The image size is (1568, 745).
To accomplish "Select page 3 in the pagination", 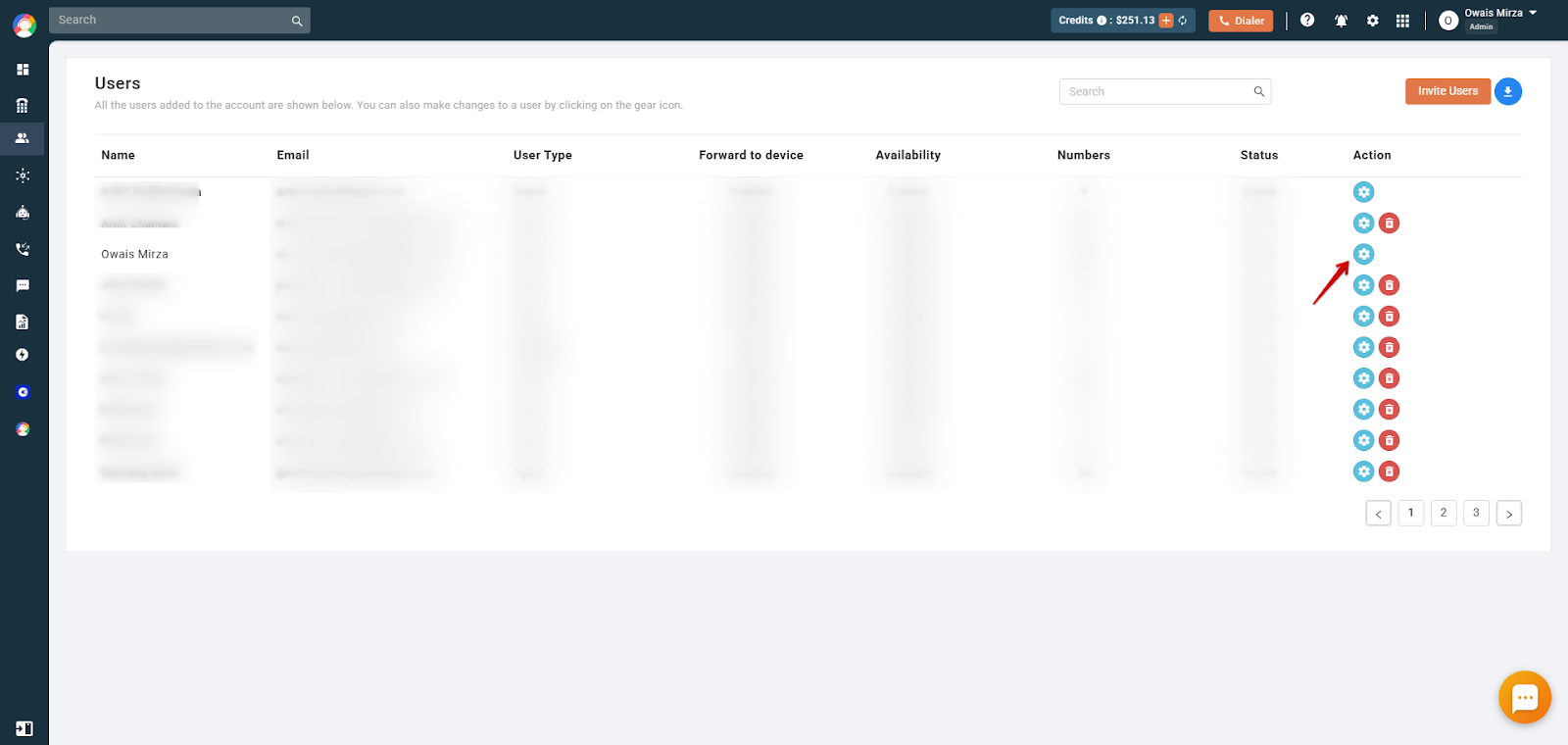I will pos(1476,513).
